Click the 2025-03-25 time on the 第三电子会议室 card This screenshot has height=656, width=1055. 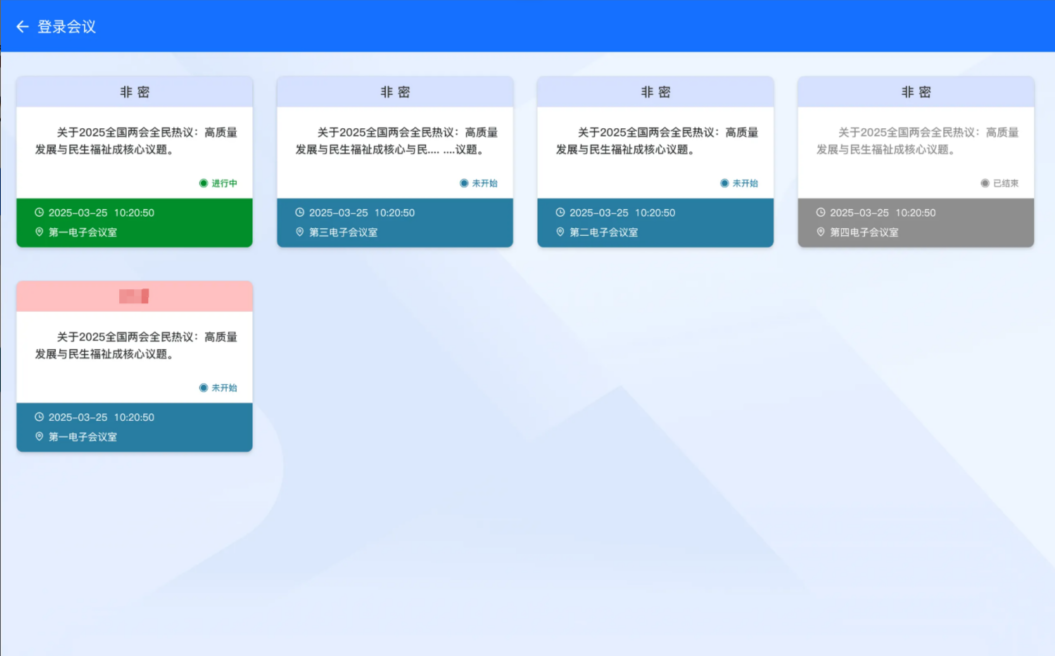coord(361,213)
